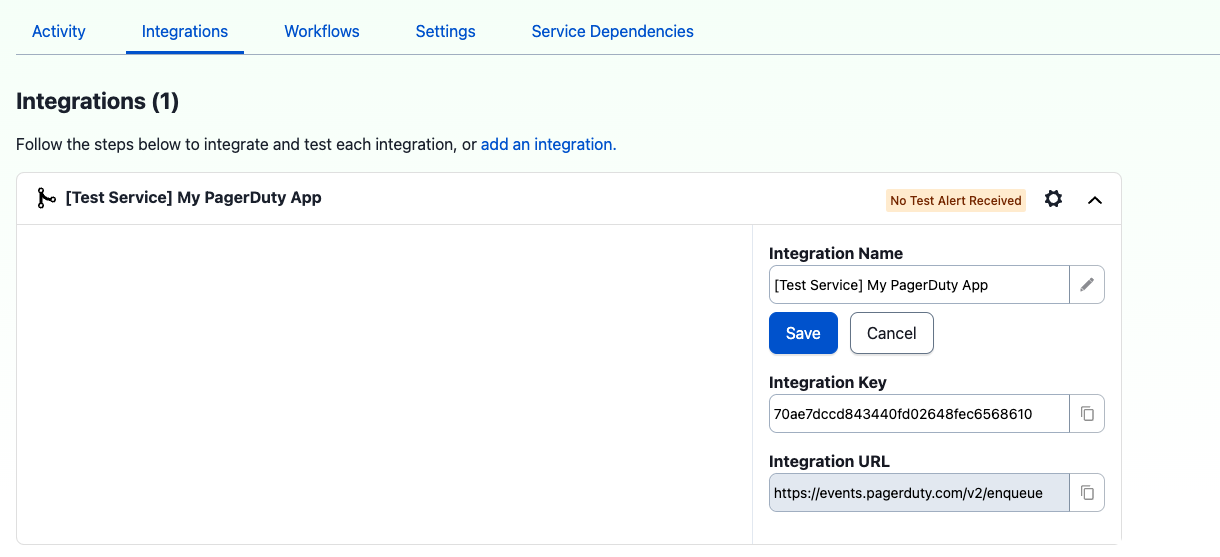
Task: Click the integration branch icon beside Test Service
Action: click(46, 198)
